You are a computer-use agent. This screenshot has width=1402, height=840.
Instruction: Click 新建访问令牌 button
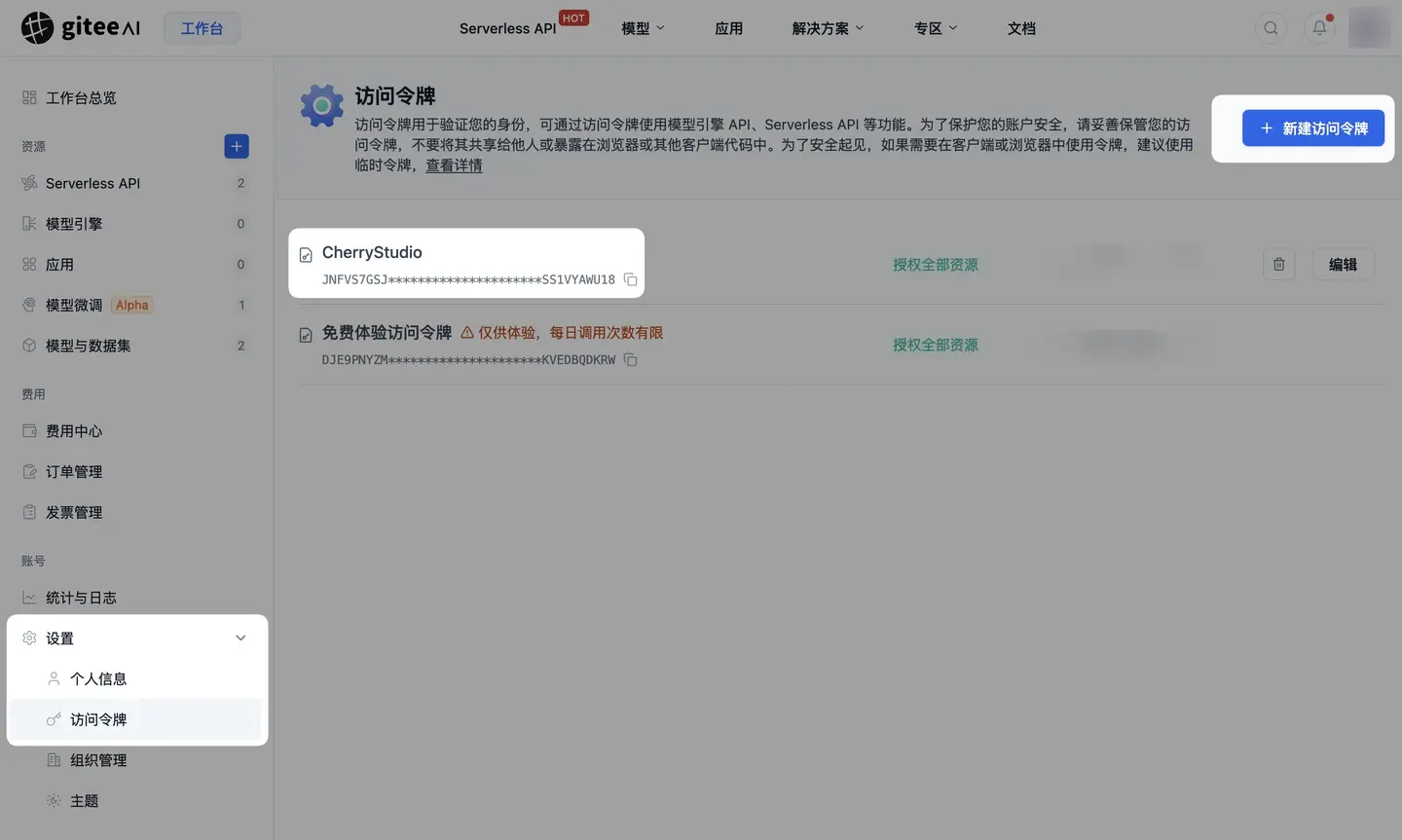pyautogui.click(x=1313, y=128)
